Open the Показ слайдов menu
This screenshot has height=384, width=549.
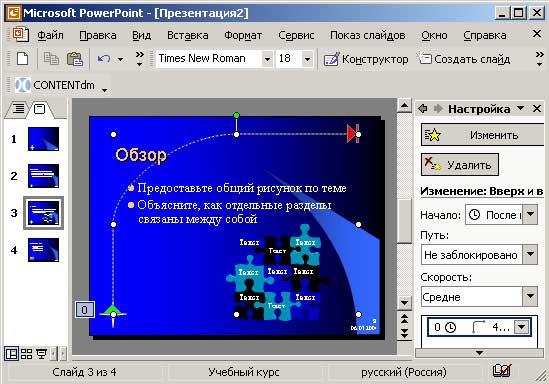pos(368,35)
